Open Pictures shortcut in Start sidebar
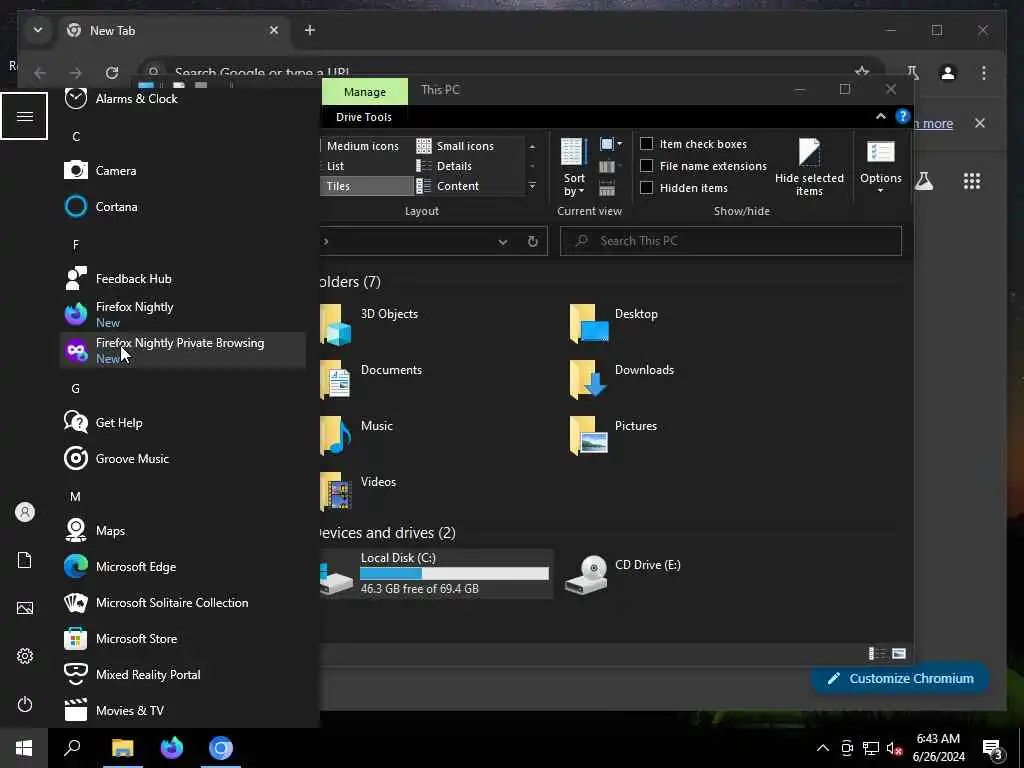Screen dimensions: 1024x768 tap(25, 608)
